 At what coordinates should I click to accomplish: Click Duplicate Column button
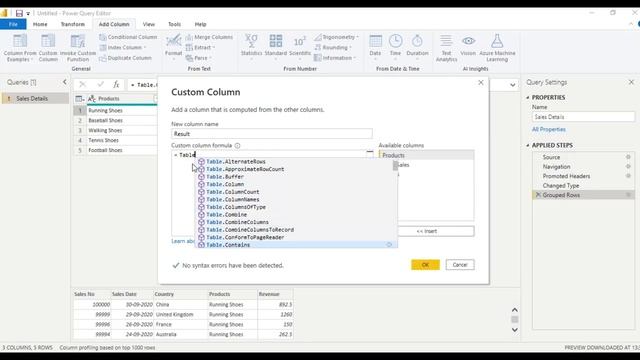(x=125, y=58)
